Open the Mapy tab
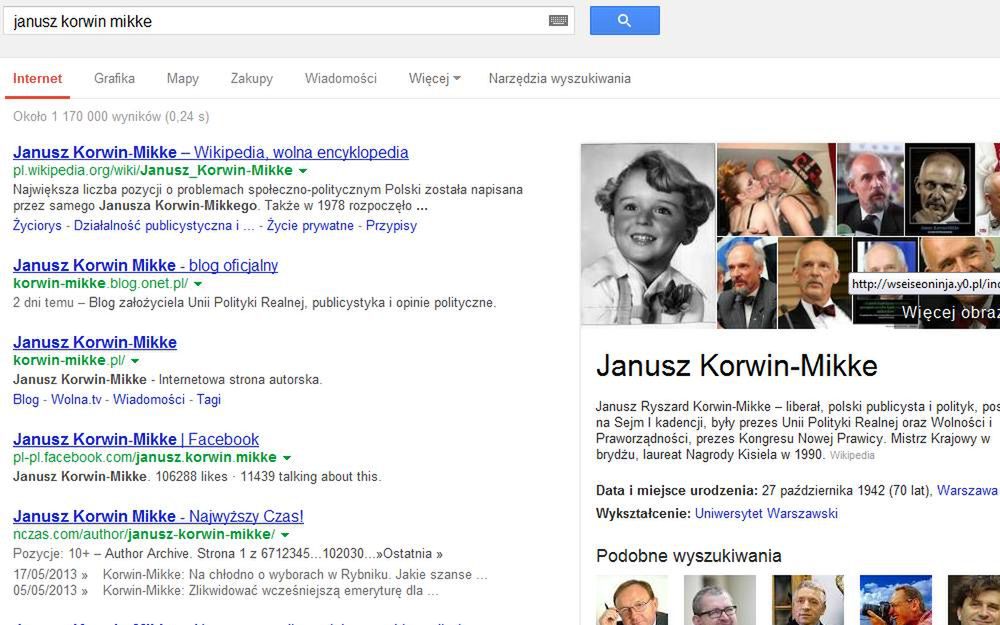 182,78
